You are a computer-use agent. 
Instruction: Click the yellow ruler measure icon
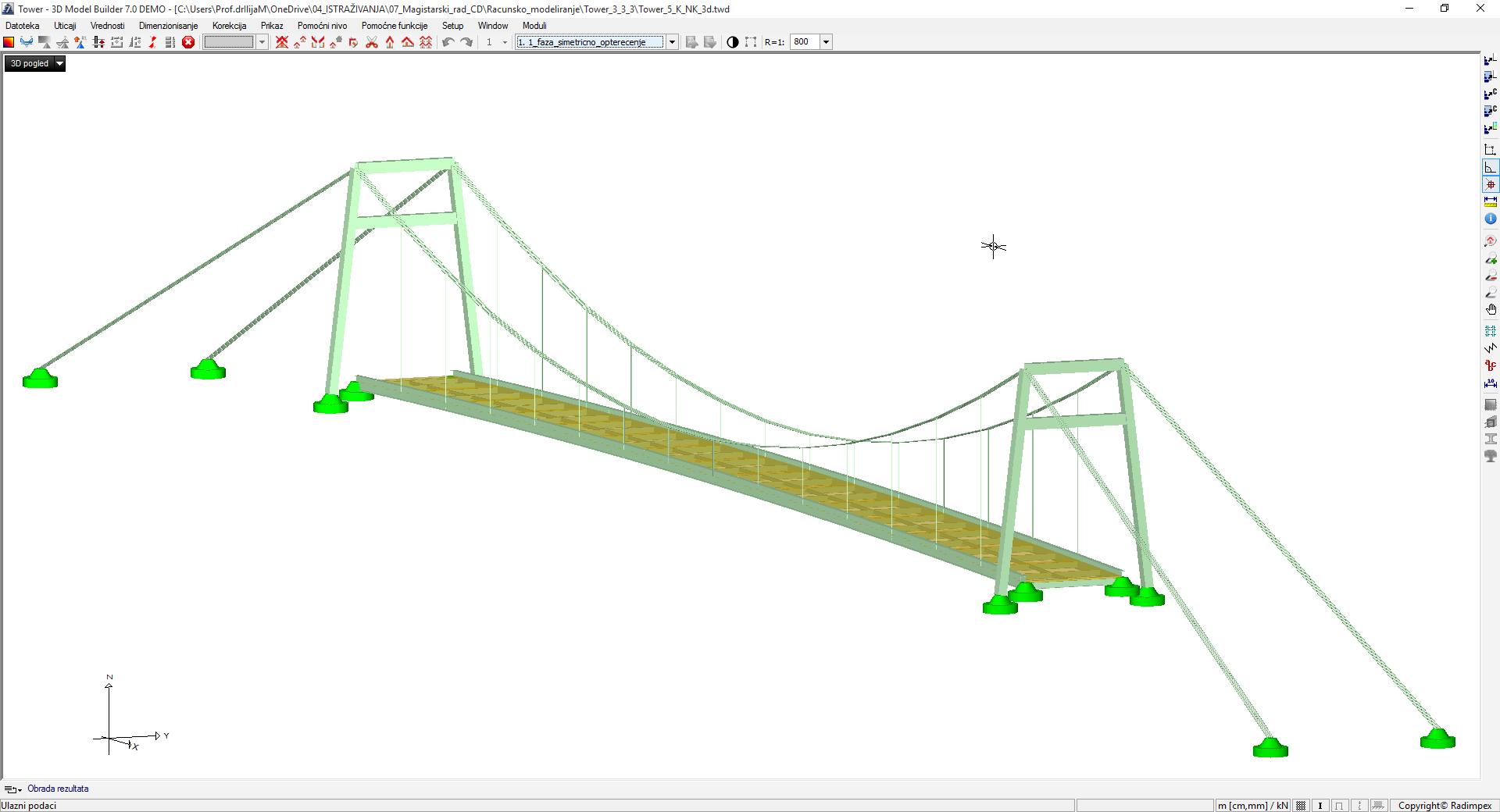coord(1491,202)
